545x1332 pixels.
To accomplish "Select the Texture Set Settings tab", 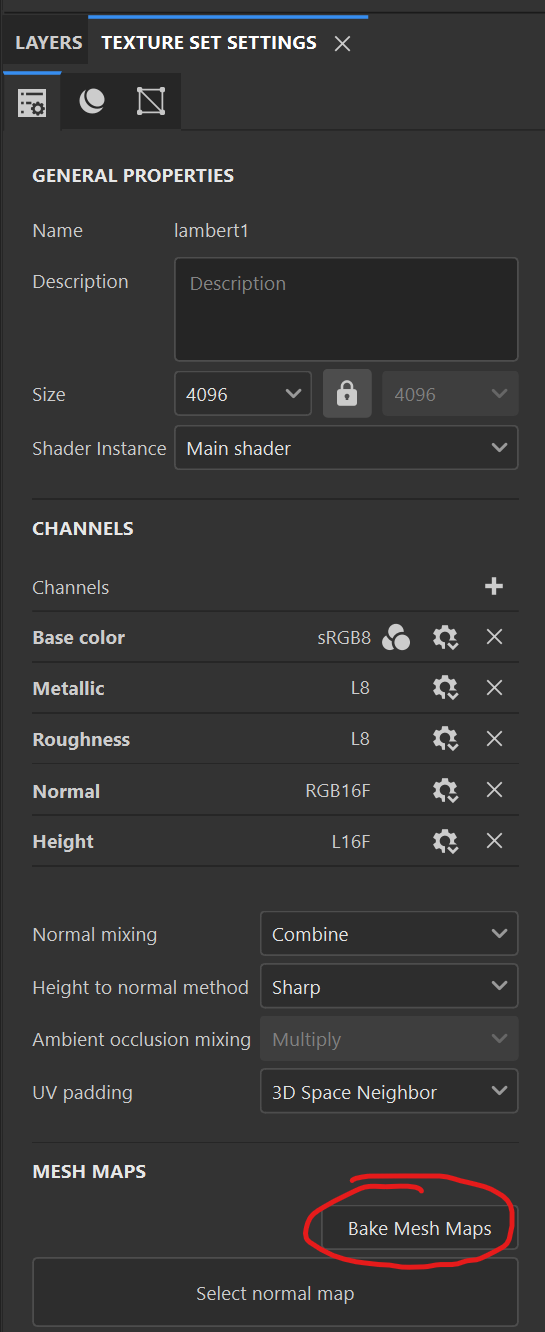I will point(209,43).
